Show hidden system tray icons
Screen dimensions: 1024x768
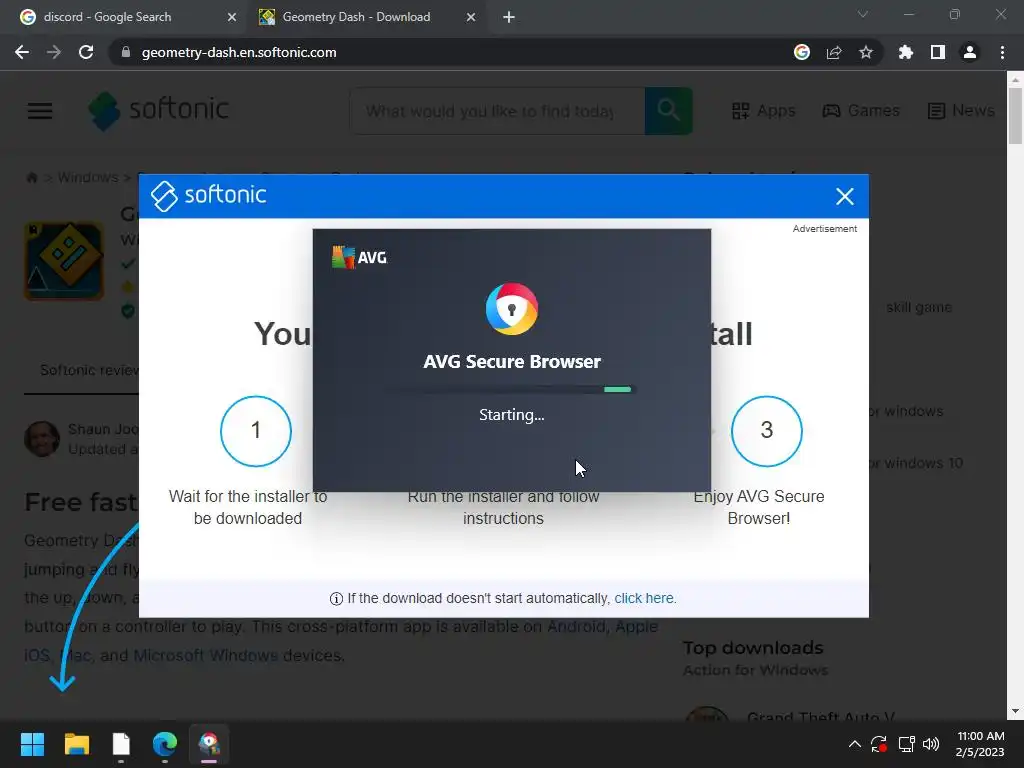tap(854, 744)
